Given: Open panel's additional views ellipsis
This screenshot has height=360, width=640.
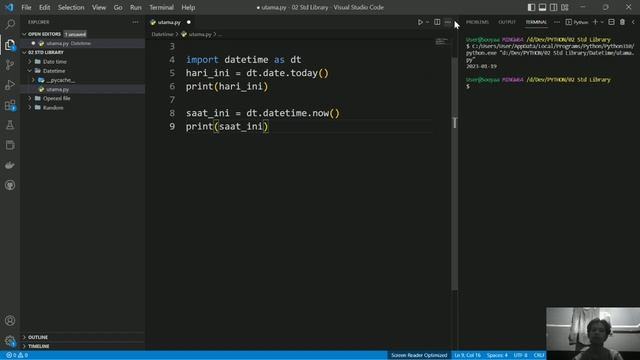Looking at the screenshot, I should click(557, 22).
